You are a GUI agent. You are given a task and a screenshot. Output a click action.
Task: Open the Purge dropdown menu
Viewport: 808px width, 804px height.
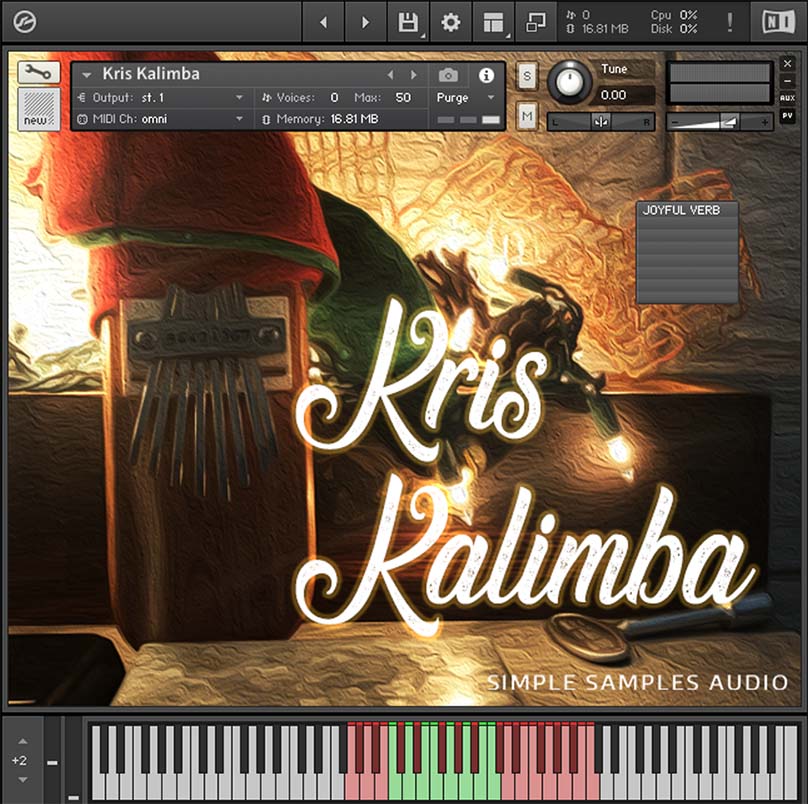click(465, 97)
